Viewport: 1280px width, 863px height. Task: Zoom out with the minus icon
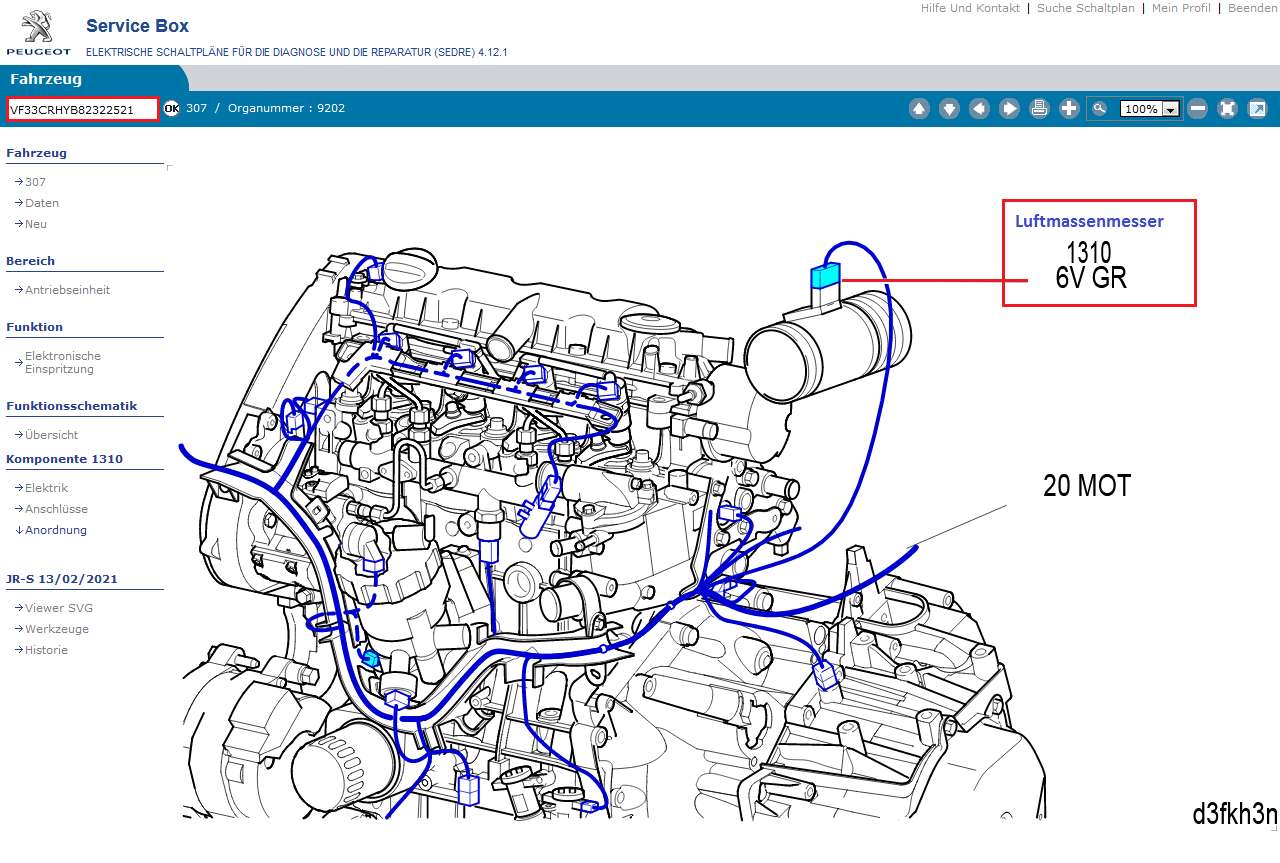[1197, 109]
